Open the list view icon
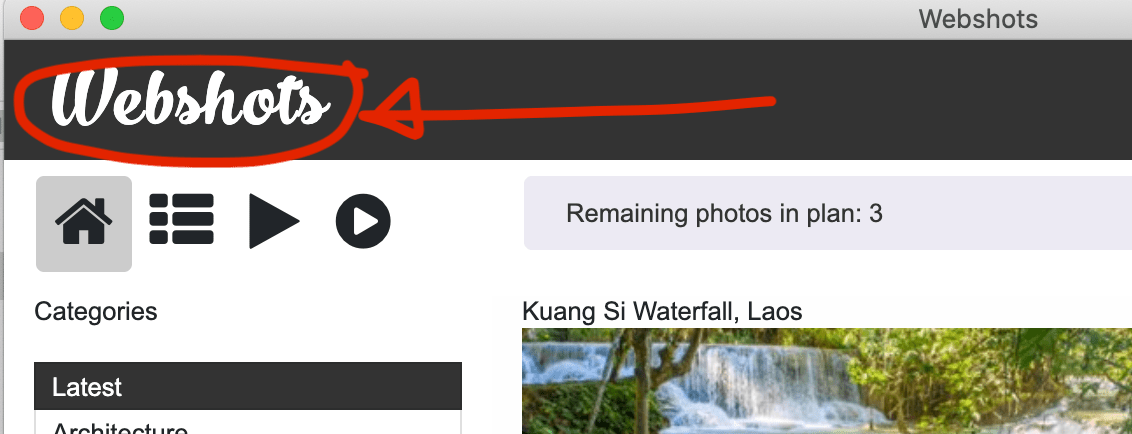This screenshot has height=434, width=1132. 181,220
